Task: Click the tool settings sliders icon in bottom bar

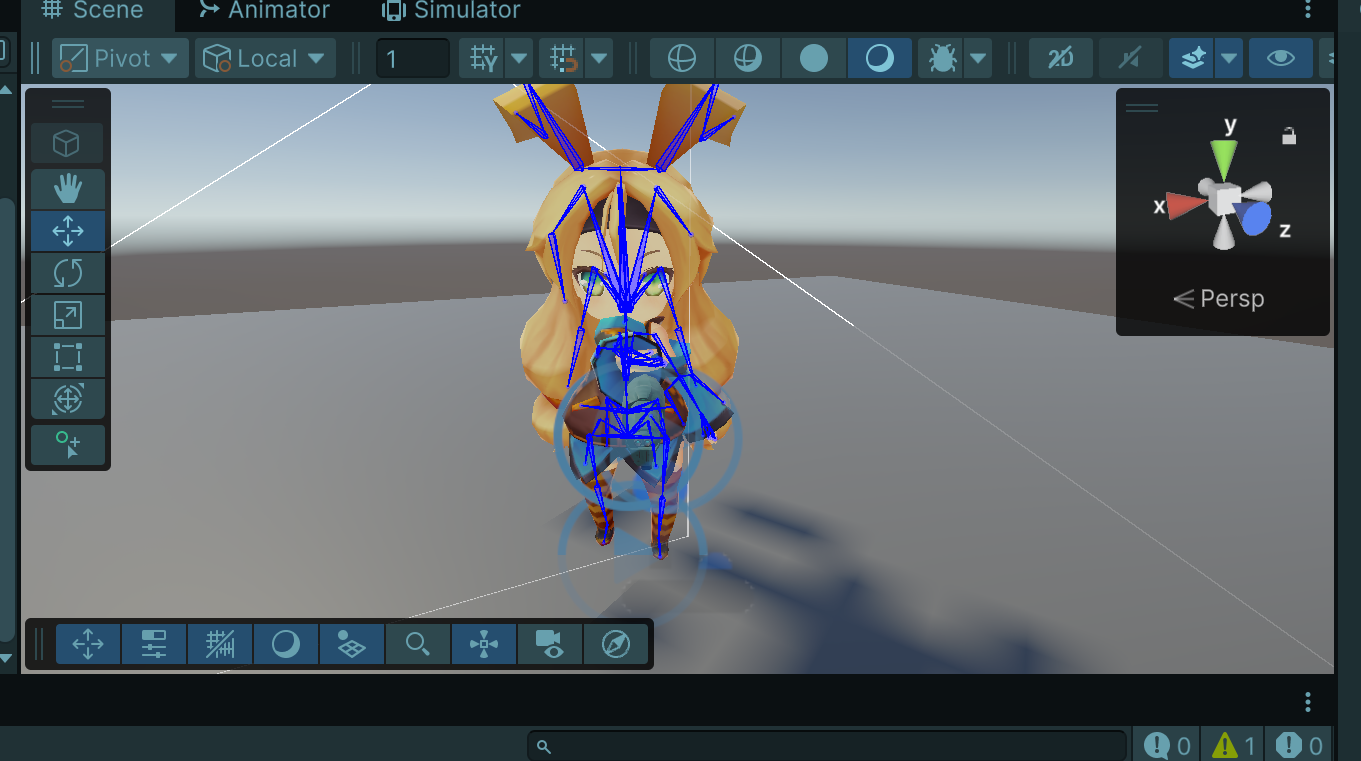Action: [154, 644]
